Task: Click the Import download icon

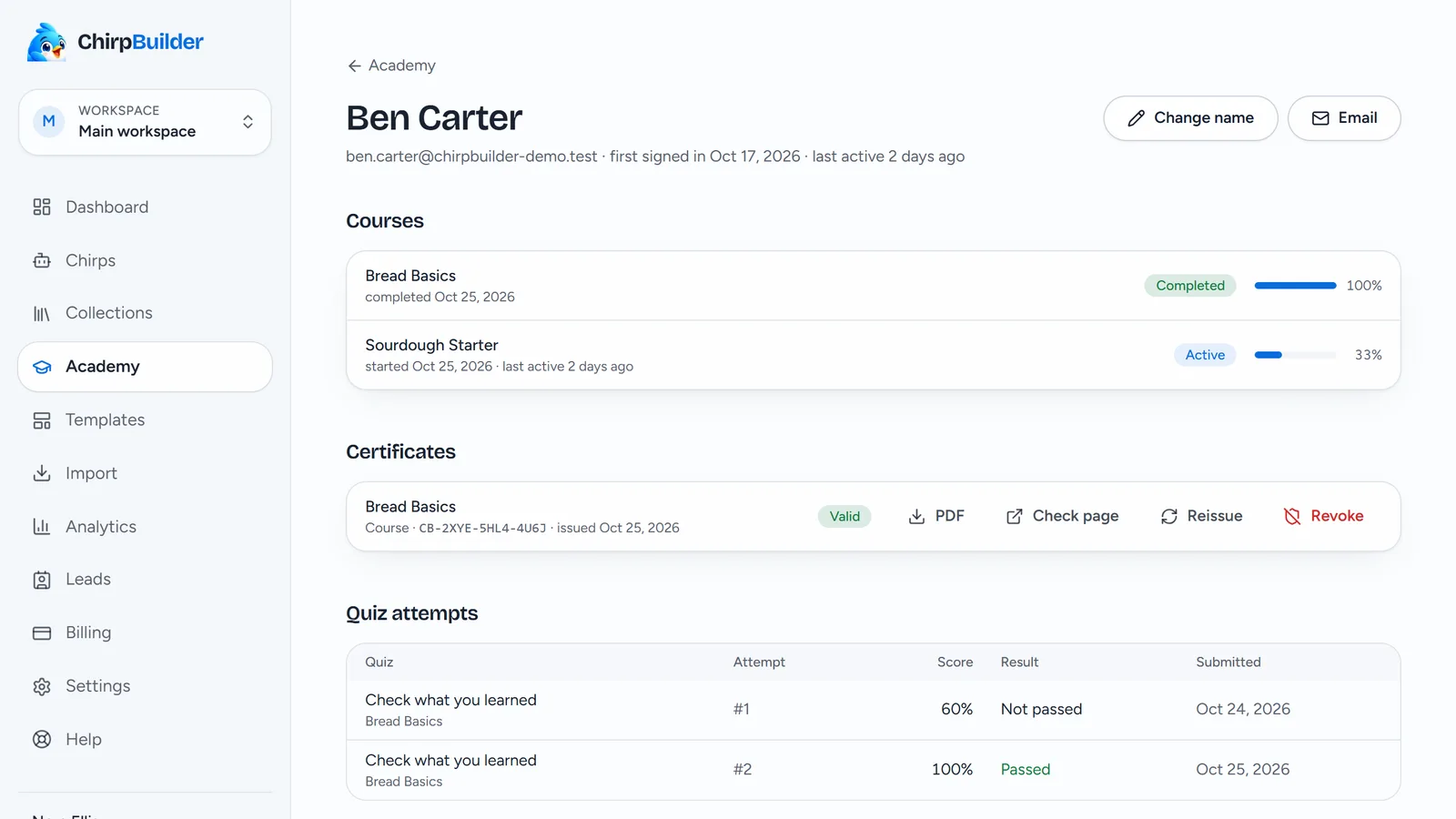Action: [42, 473]
